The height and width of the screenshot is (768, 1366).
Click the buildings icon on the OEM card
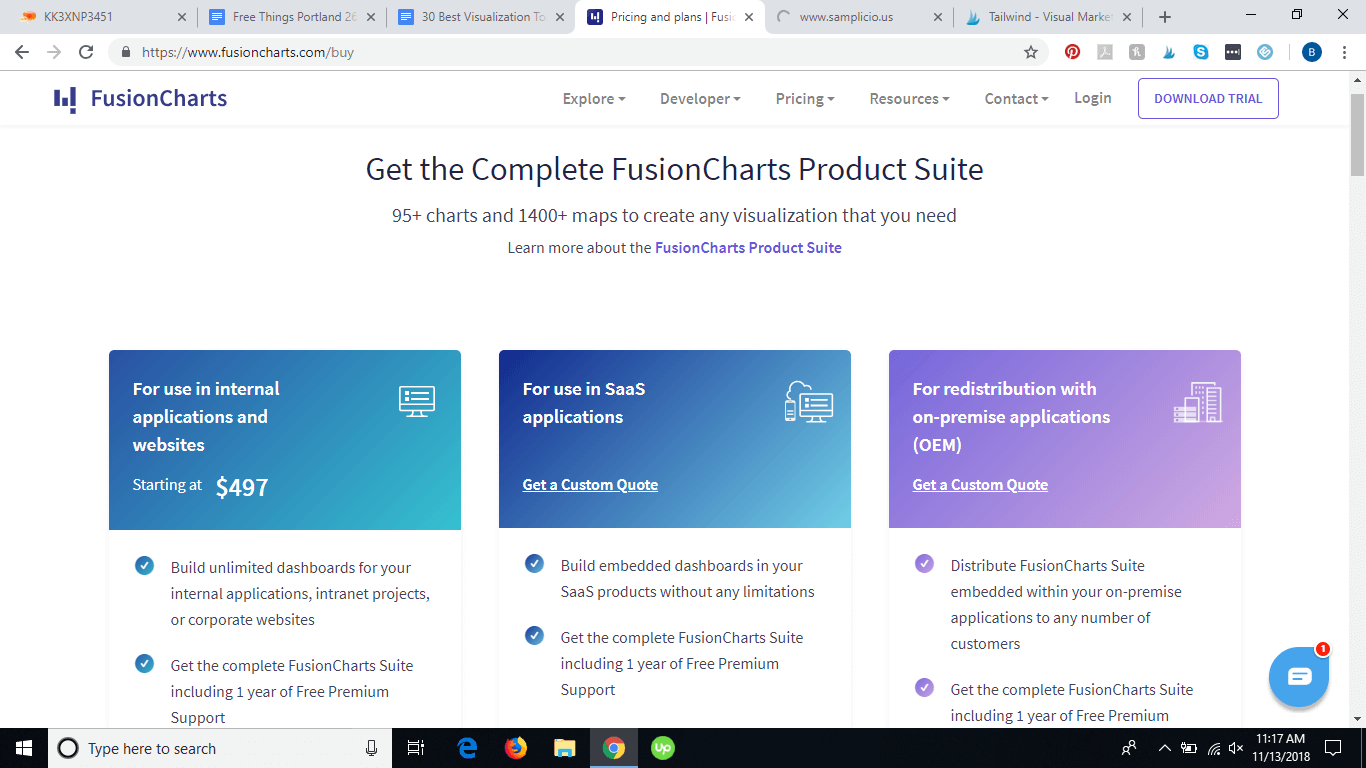[x=1198, y=403]
